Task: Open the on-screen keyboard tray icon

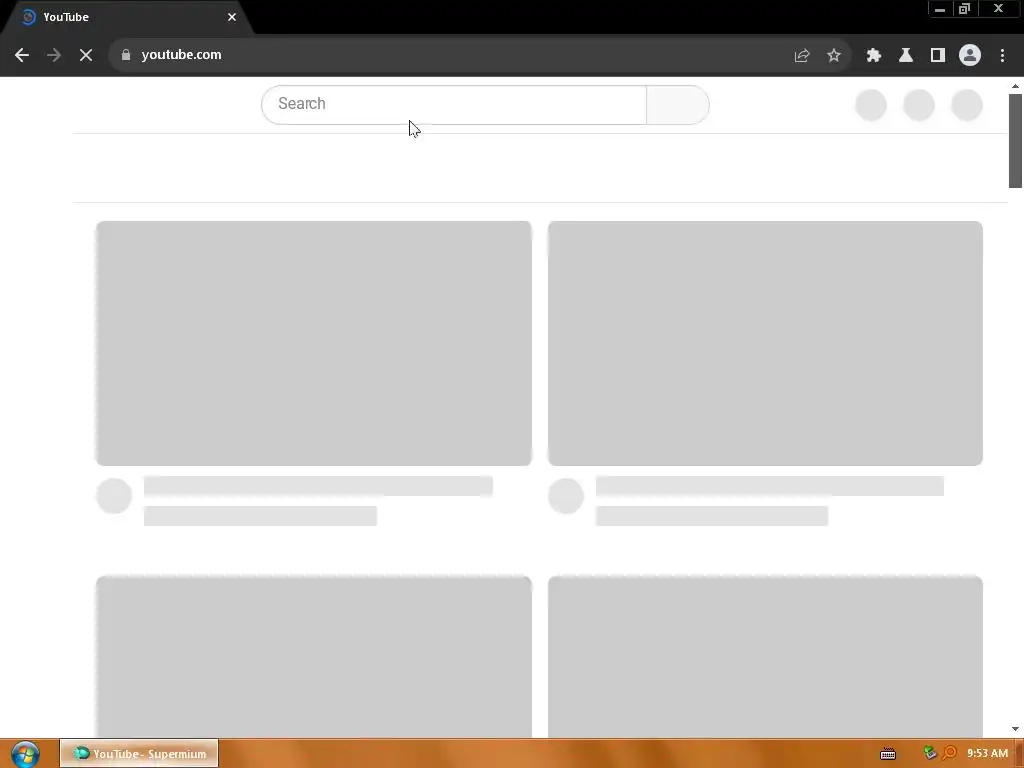Action: 888,754
